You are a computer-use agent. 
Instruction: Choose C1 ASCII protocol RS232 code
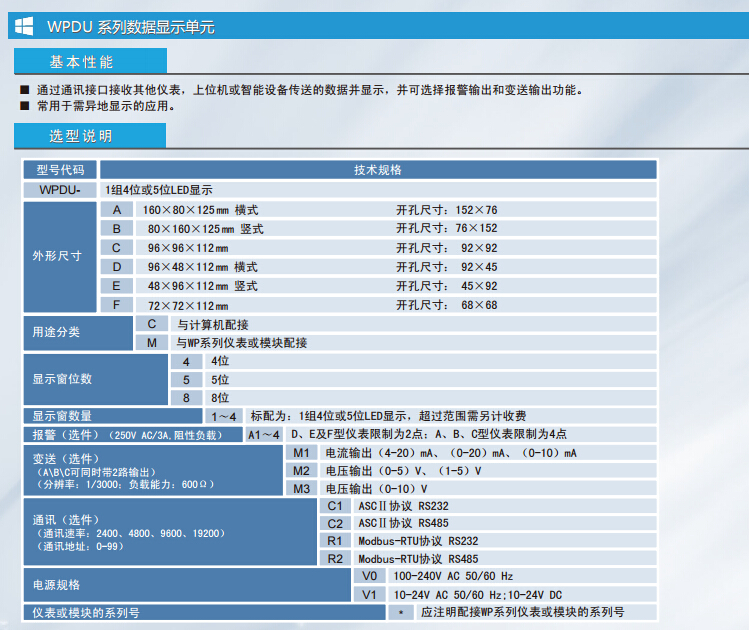336,505
